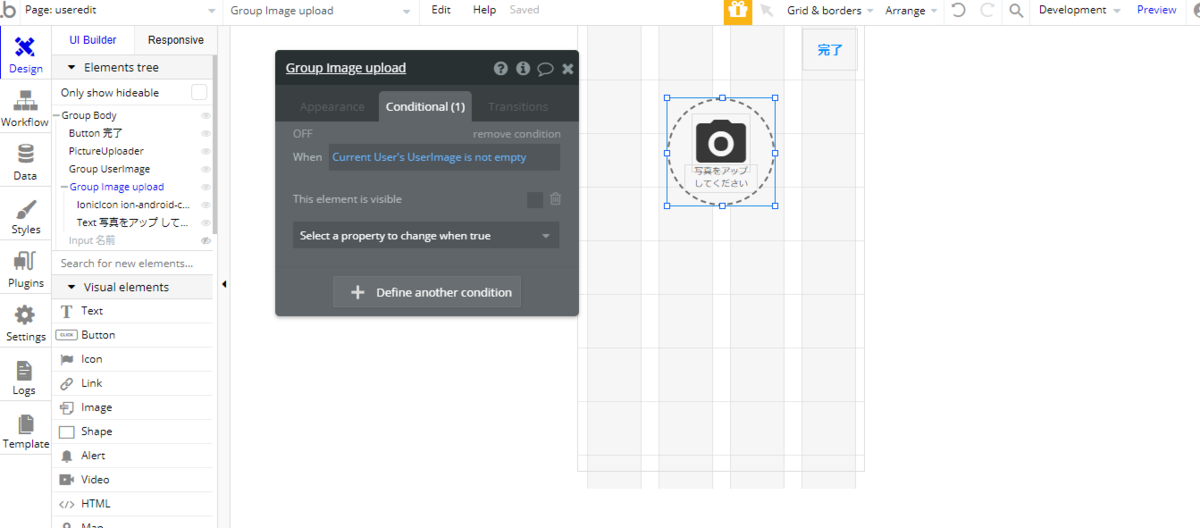Click the gift box icon
This screenshot has width=1200, height=528.
[x=738, y=11]
